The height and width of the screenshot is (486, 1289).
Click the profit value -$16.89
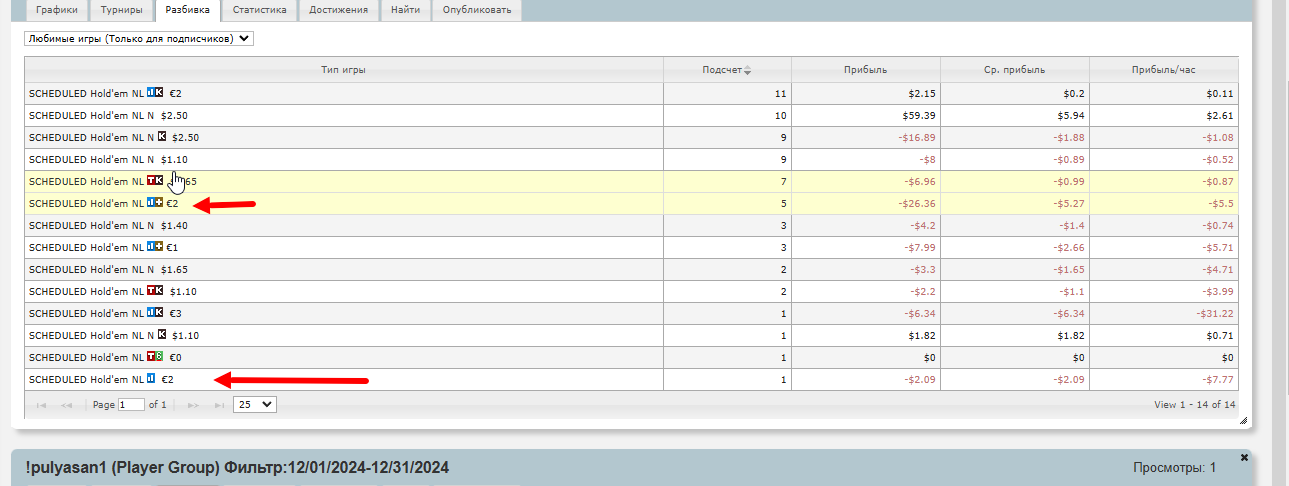click(916, 137)
